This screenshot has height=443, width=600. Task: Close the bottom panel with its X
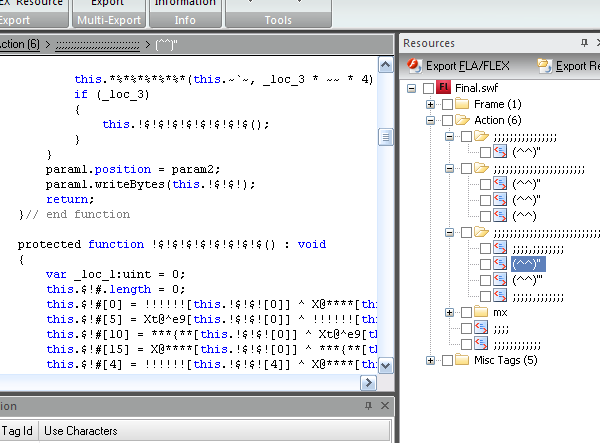(x=385, y=406)
